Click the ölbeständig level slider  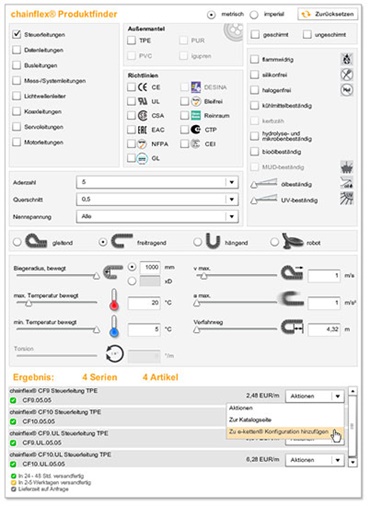pyautogui.click(x=264, y=183)
